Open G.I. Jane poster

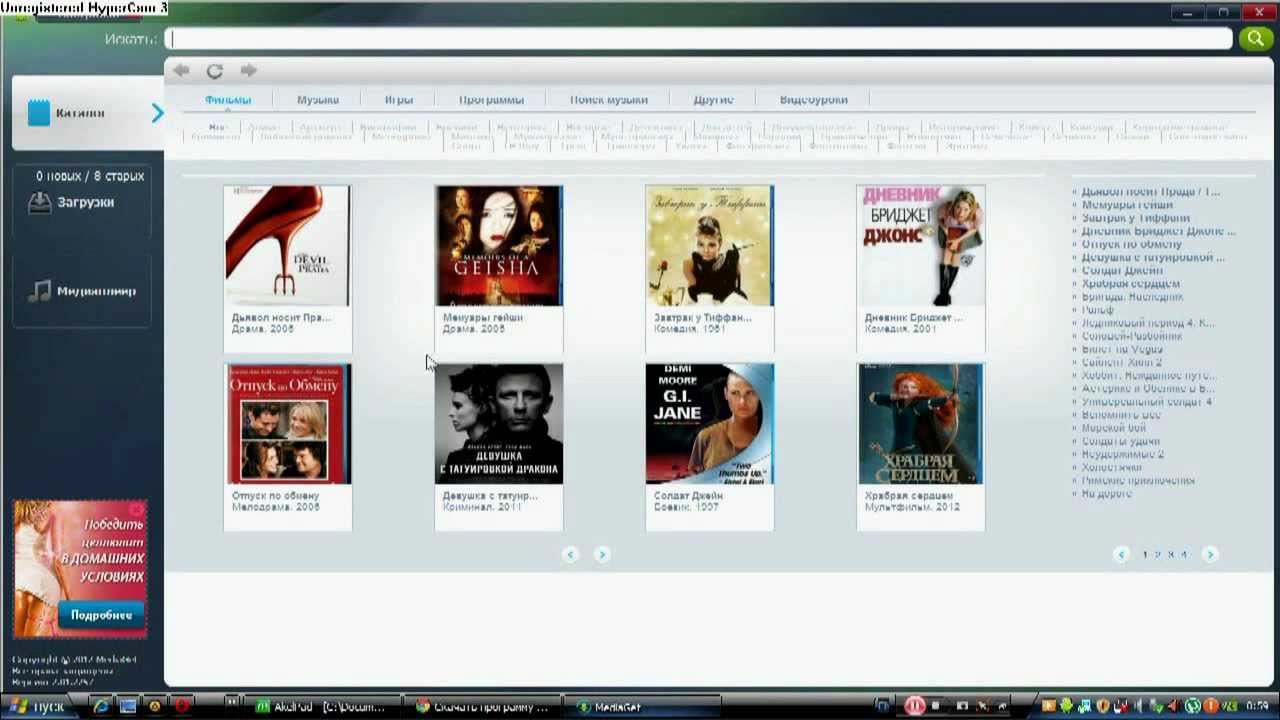coord(710,424)
